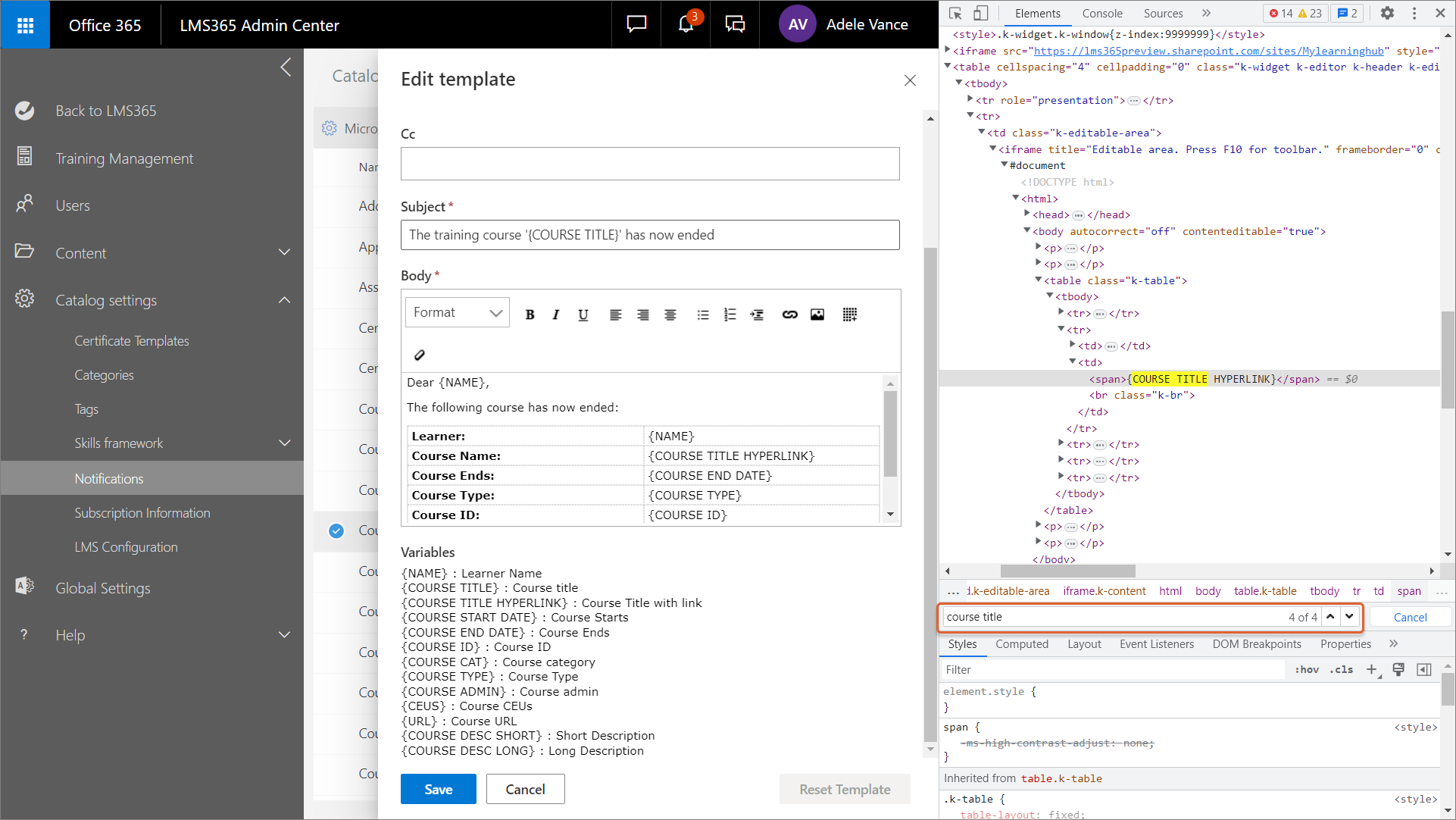Open the Format dropdown
Viewport: 1456px width, 820px height.
(458, 312)
